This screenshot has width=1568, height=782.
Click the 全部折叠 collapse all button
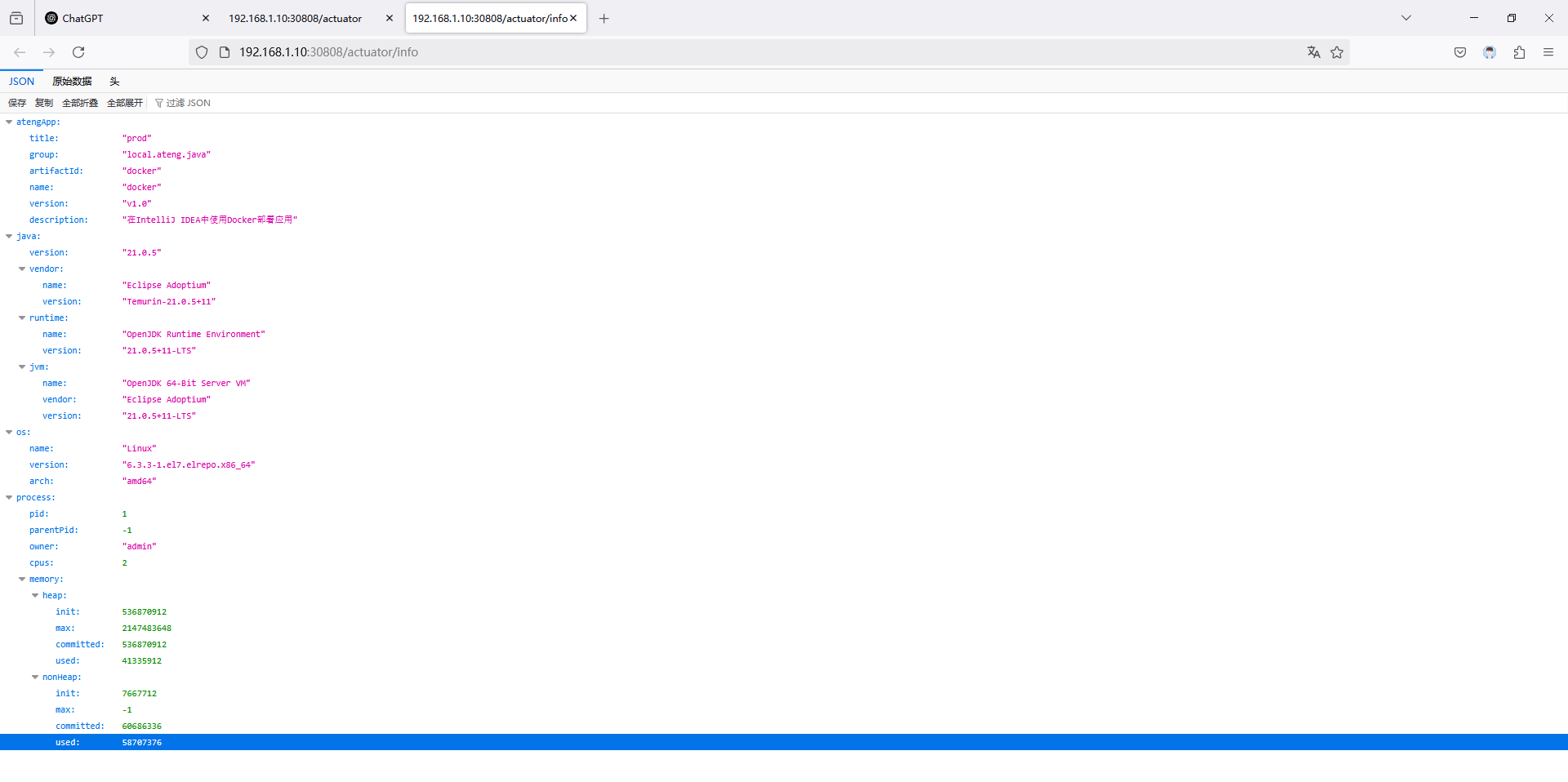pyautogui.click(x=80, y=103)
